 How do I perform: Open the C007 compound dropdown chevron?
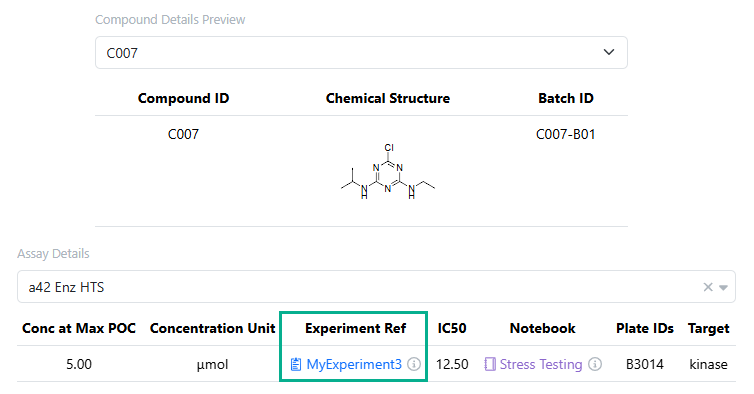[x=609, y=52]
